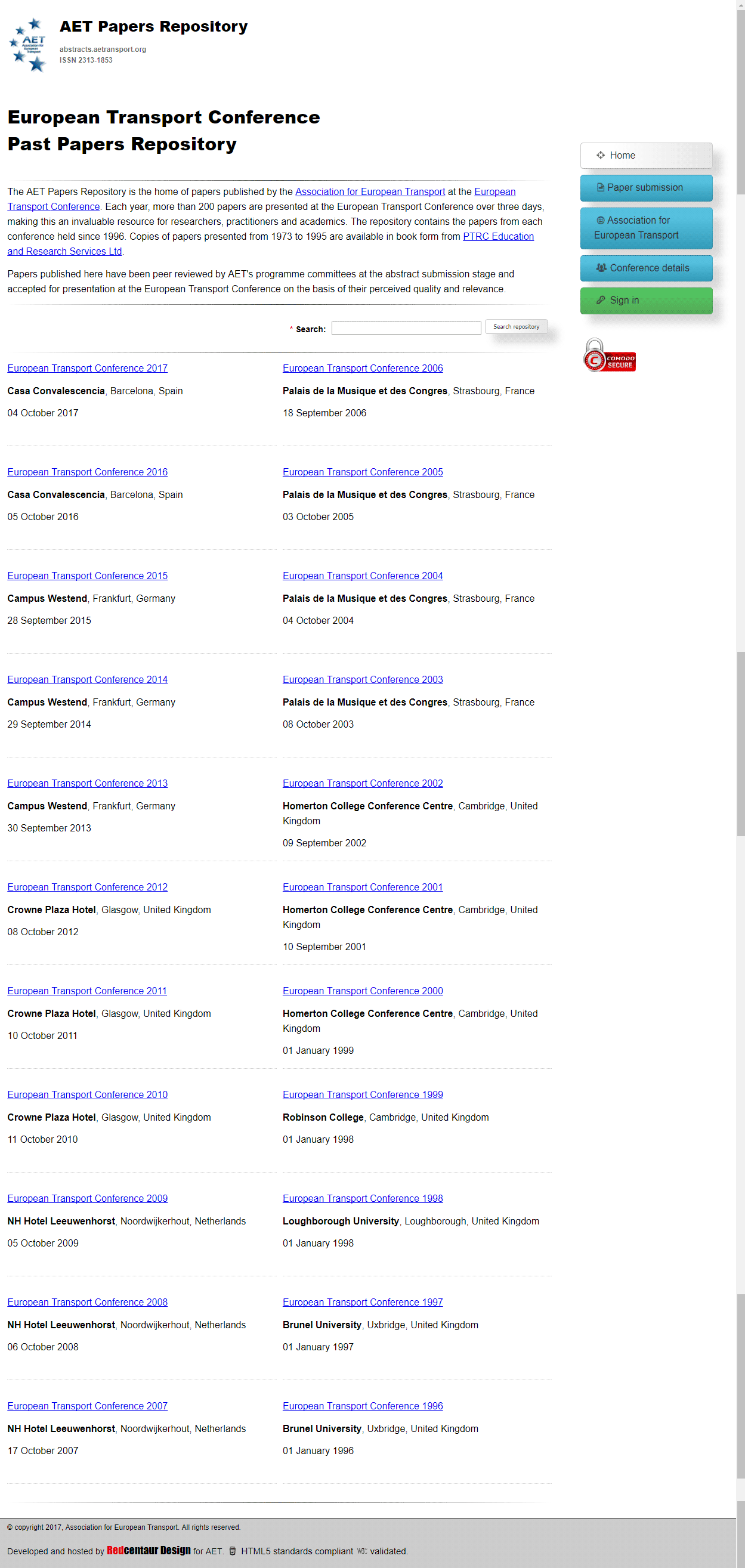Open European Transport Conference 2004
This screenshot has height=1568, width=745.
(363, 576)
